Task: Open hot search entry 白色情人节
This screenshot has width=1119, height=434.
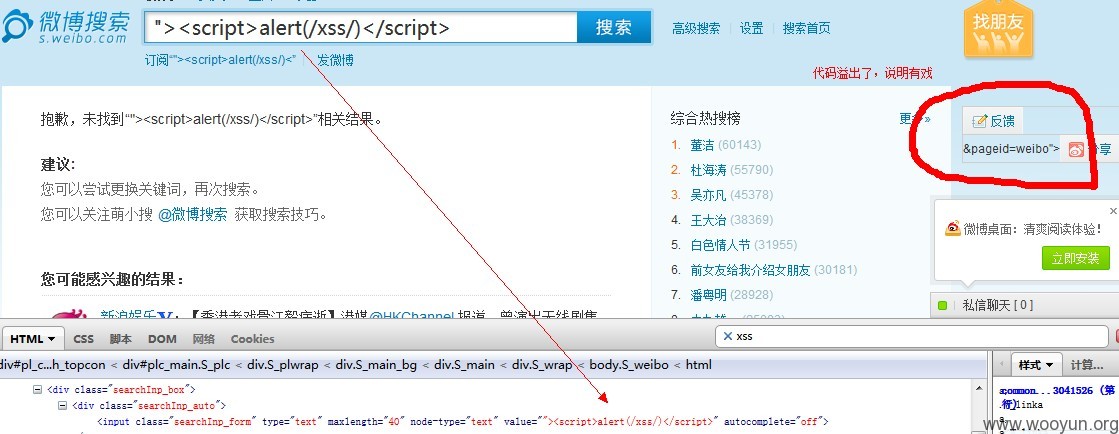Action: (x=720, y=245)
